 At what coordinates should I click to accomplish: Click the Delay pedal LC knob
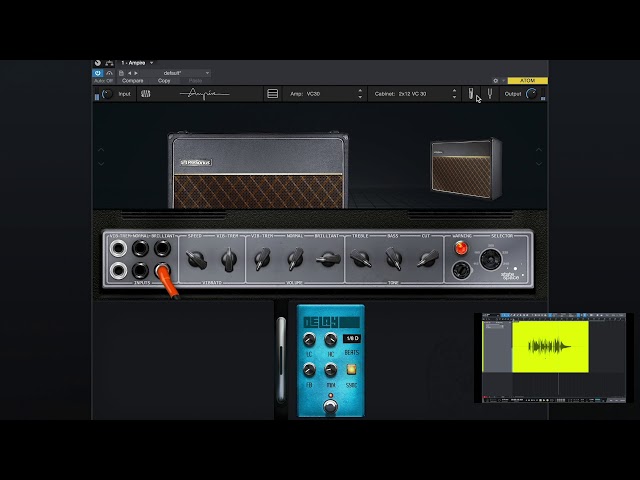309,339
